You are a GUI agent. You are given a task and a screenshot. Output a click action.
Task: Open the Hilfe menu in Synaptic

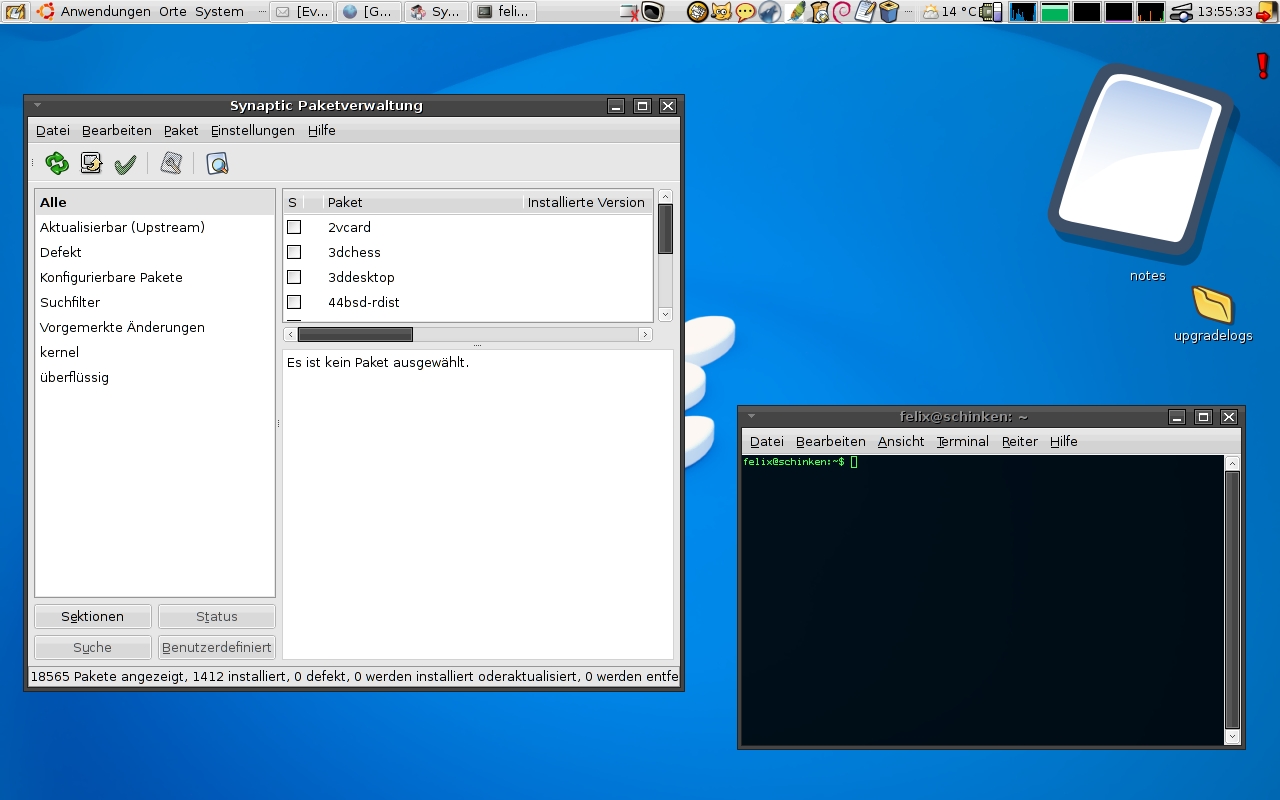point(322,130)
